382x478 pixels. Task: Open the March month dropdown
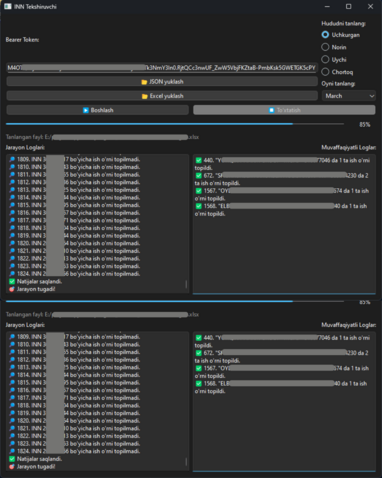(349, 96)
